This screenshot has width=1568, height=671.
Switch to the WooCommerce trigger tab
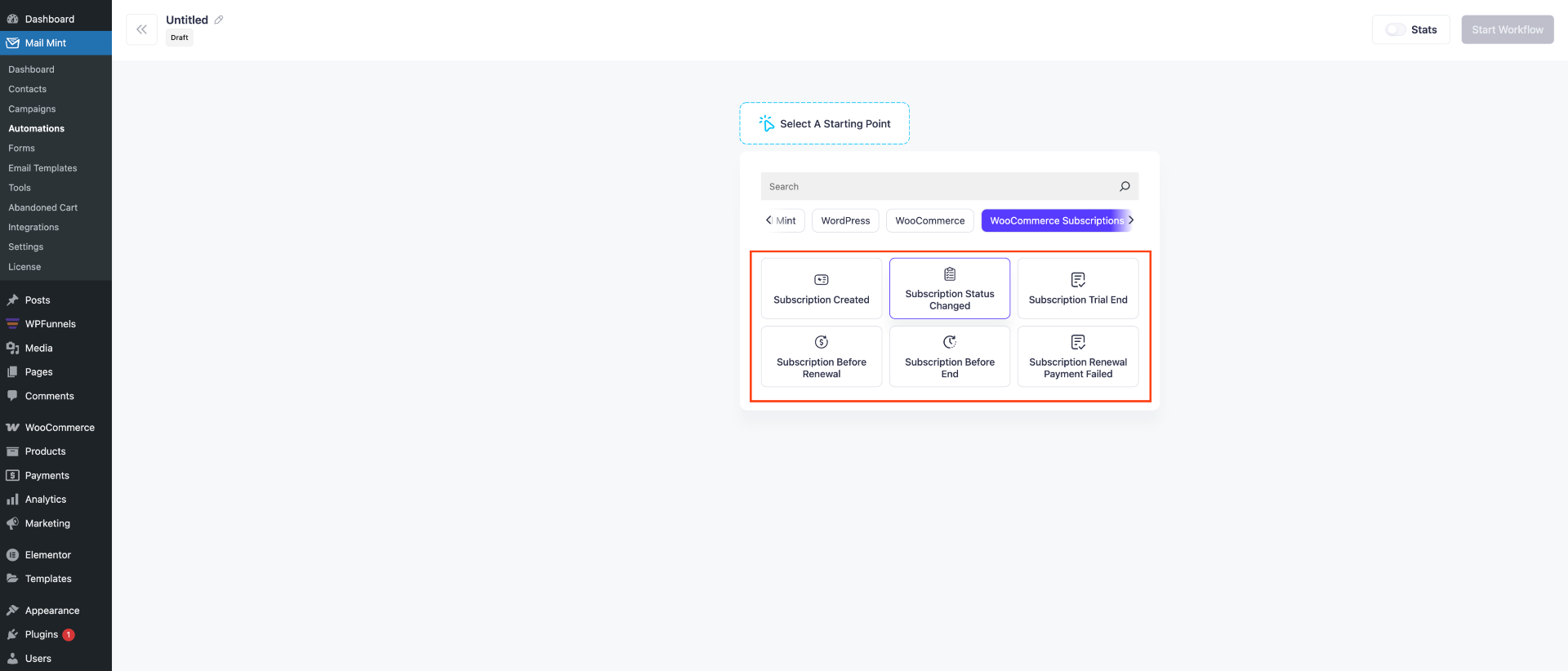930,220
